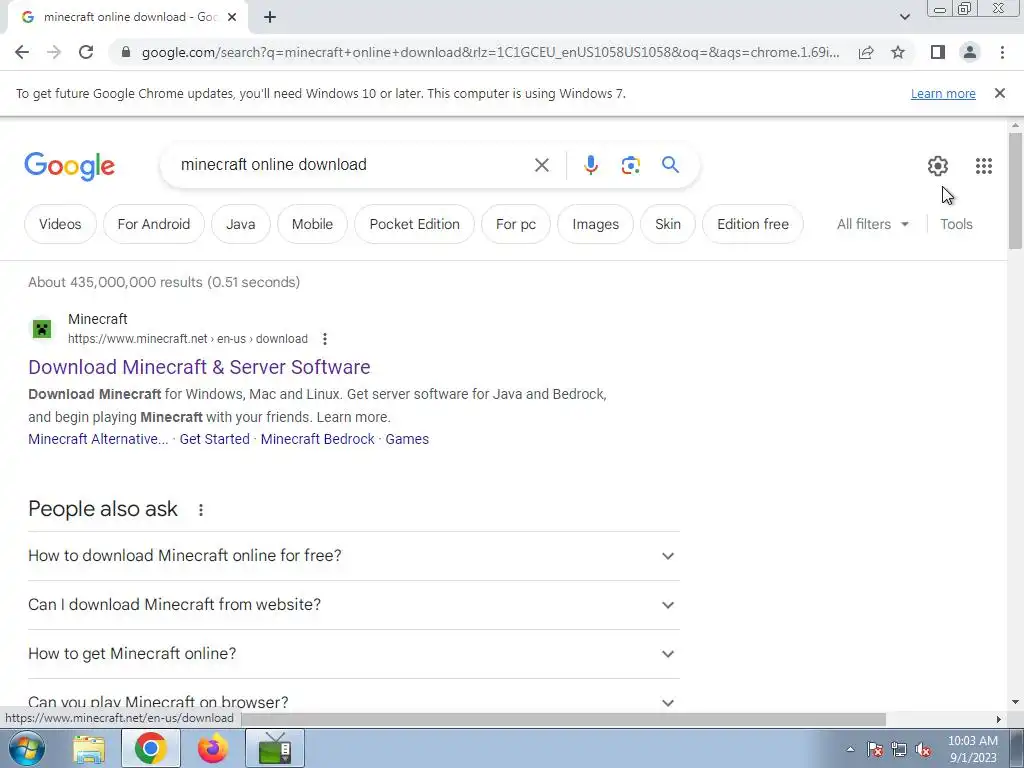Open Chrome's three-dot menu
The height and width of the screenshot is (768, 1024).
click(x=1002, y=52)
